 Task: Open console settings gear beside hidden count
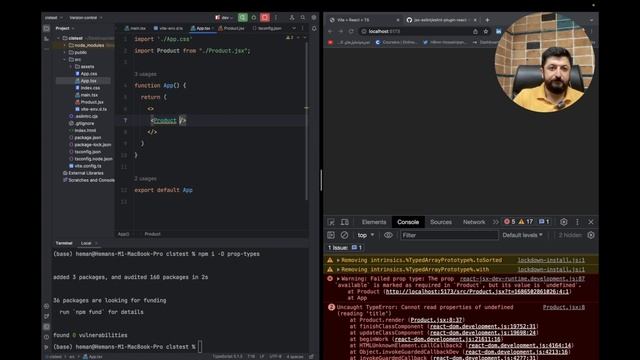(x=591, y=235)
